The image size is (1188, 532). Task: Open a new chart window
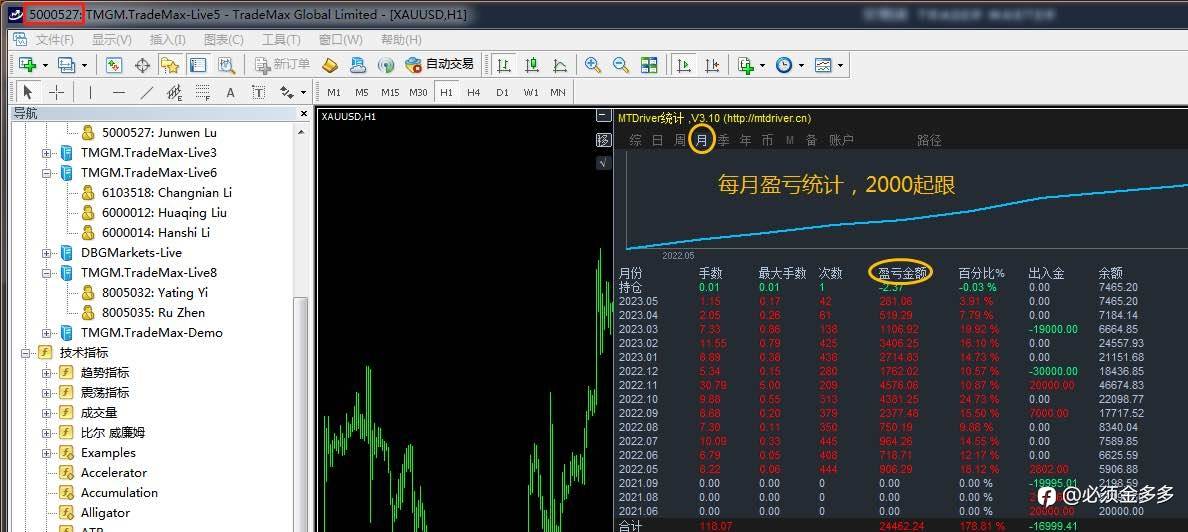[x=28, y=65]
